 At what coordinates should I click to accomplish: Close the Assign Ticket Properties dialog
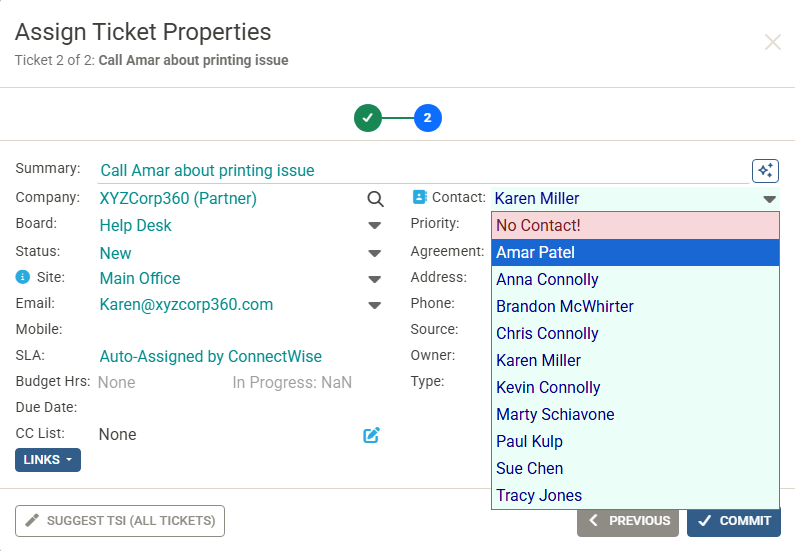pyautogui.click(x=773, y=42)
